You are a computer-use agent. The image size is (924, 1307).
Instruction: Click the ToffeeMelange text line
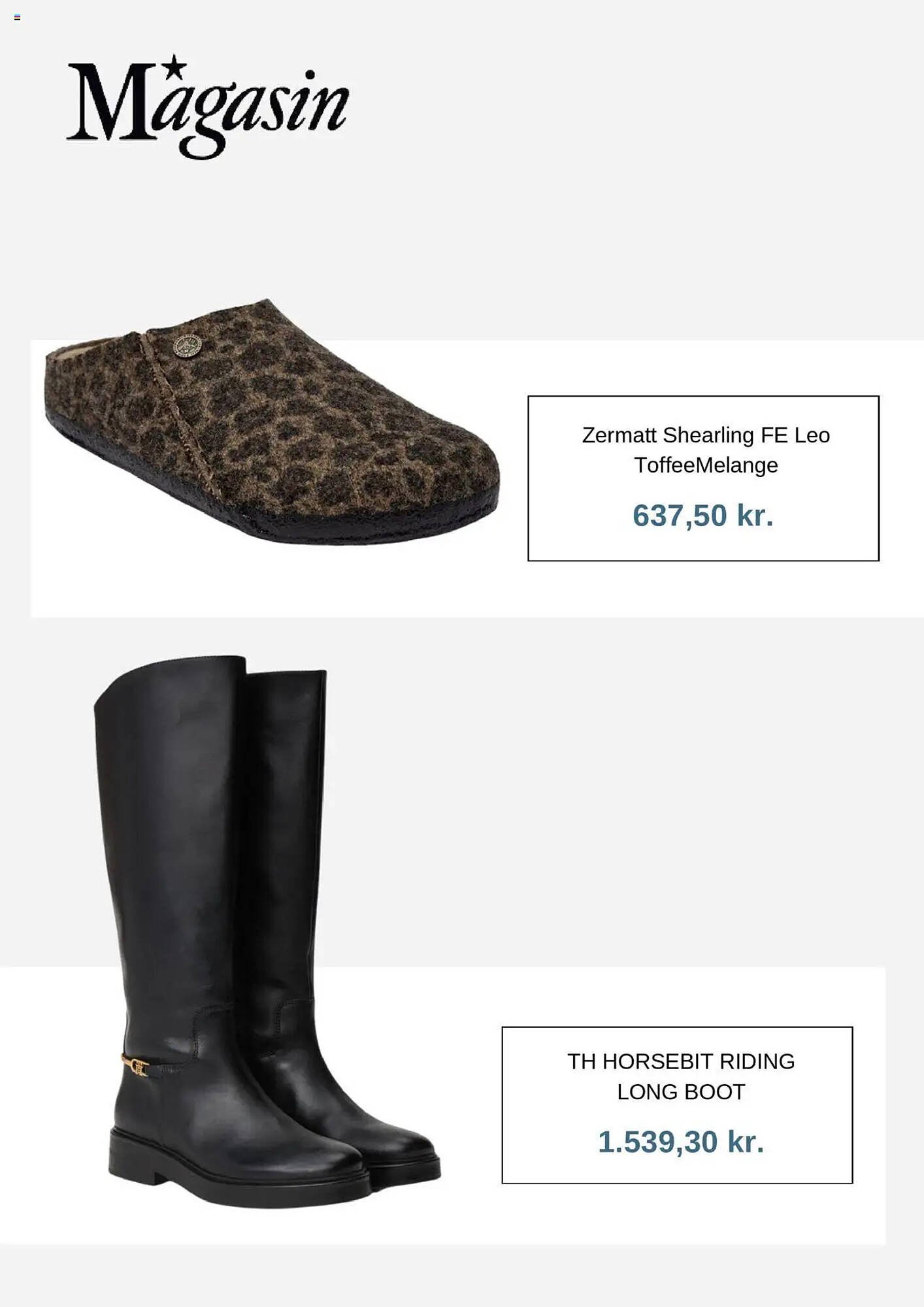(706, 465)
